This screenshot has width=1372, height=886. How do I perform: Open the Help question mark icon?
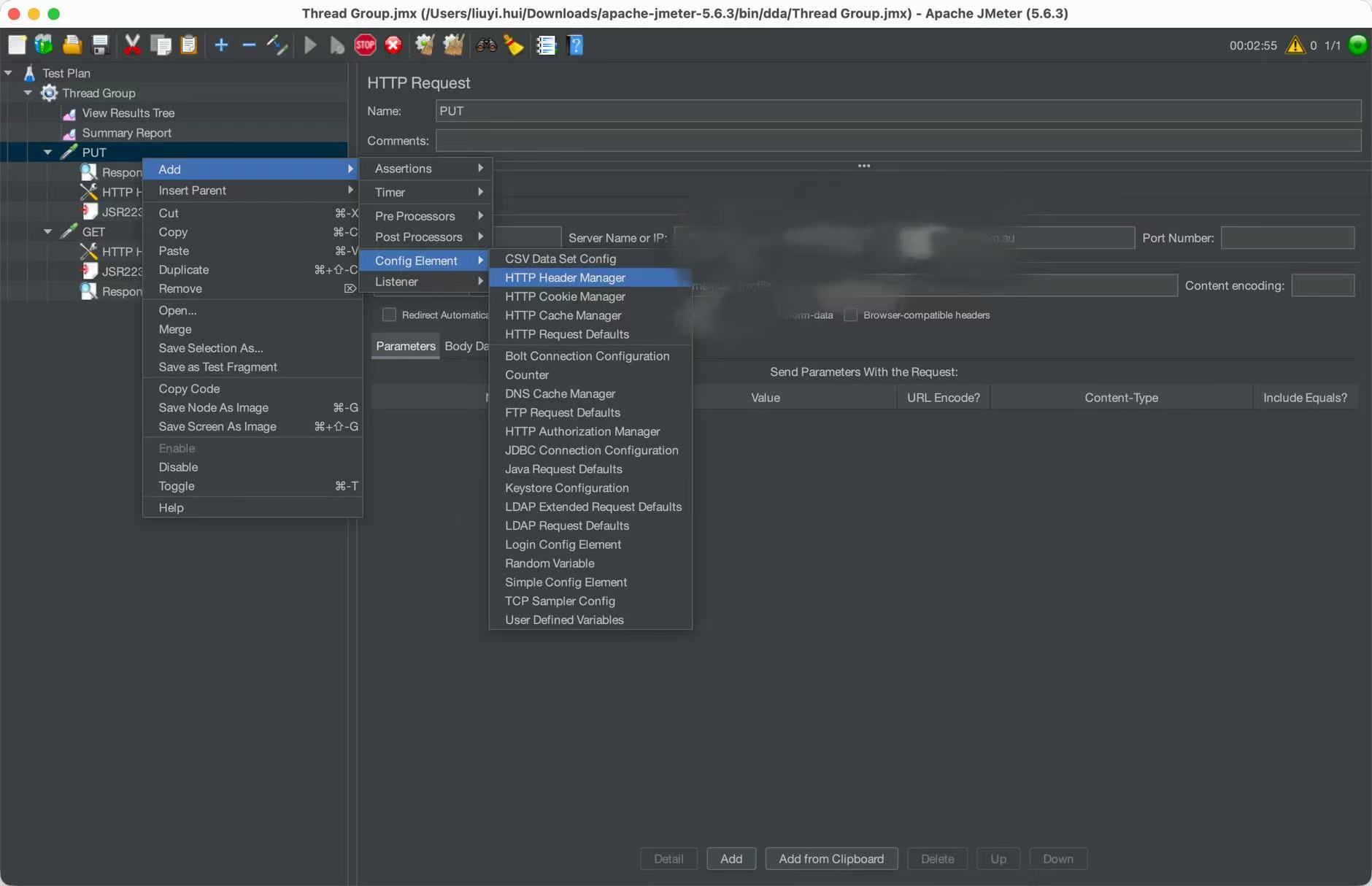[x=575, y=45]
